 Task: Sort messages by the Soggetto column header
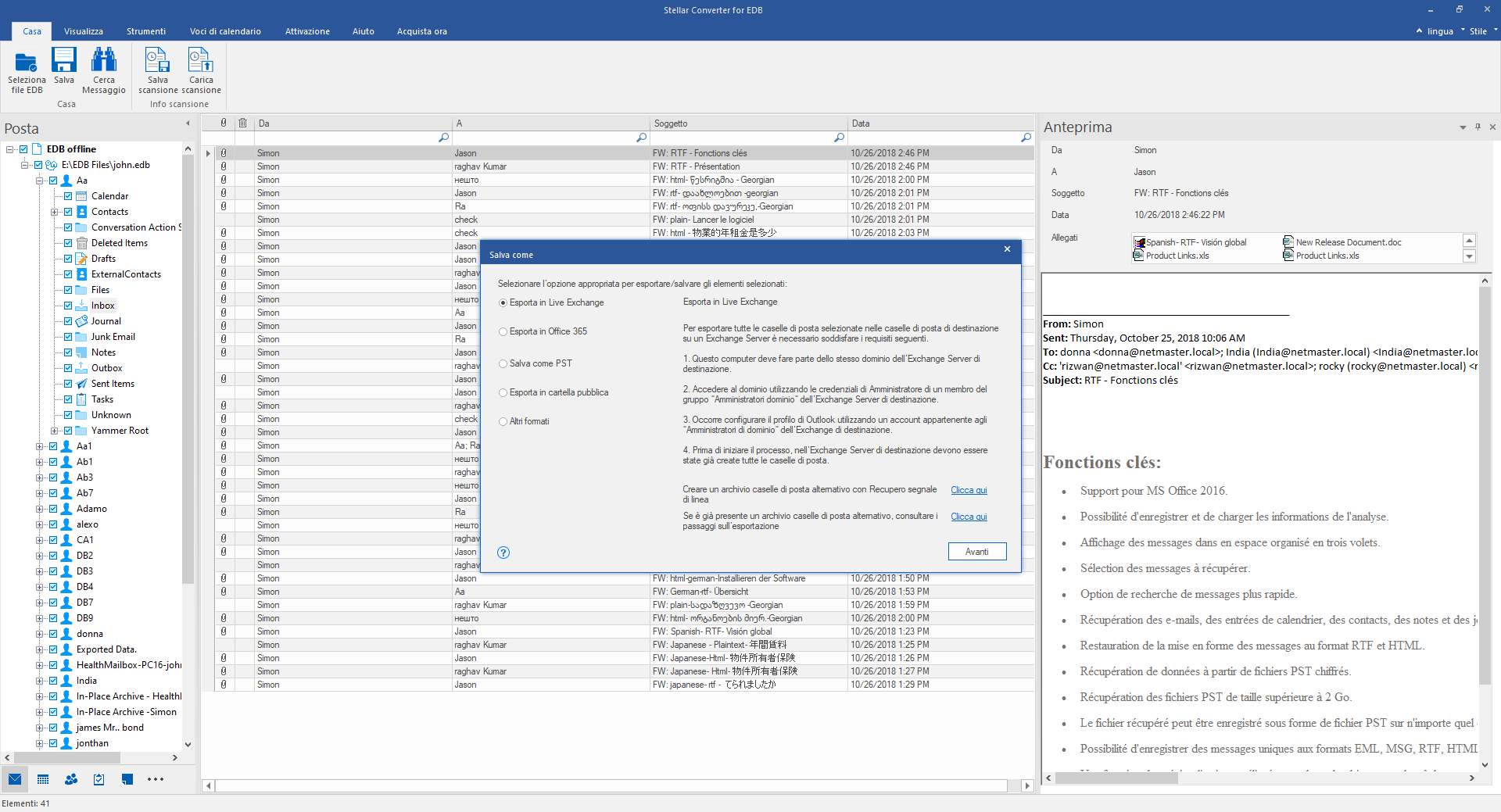[x=749, y=123]
